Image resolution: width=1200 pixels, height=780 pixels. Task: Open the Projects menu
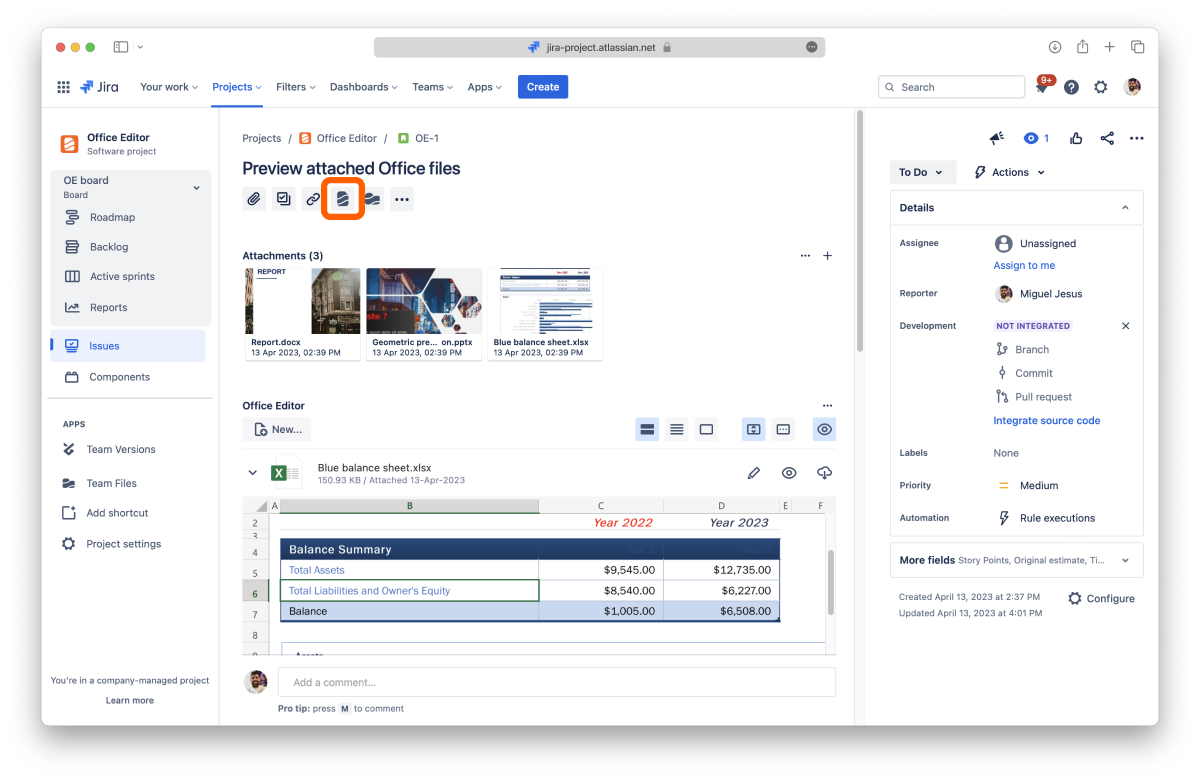[237, 87]
